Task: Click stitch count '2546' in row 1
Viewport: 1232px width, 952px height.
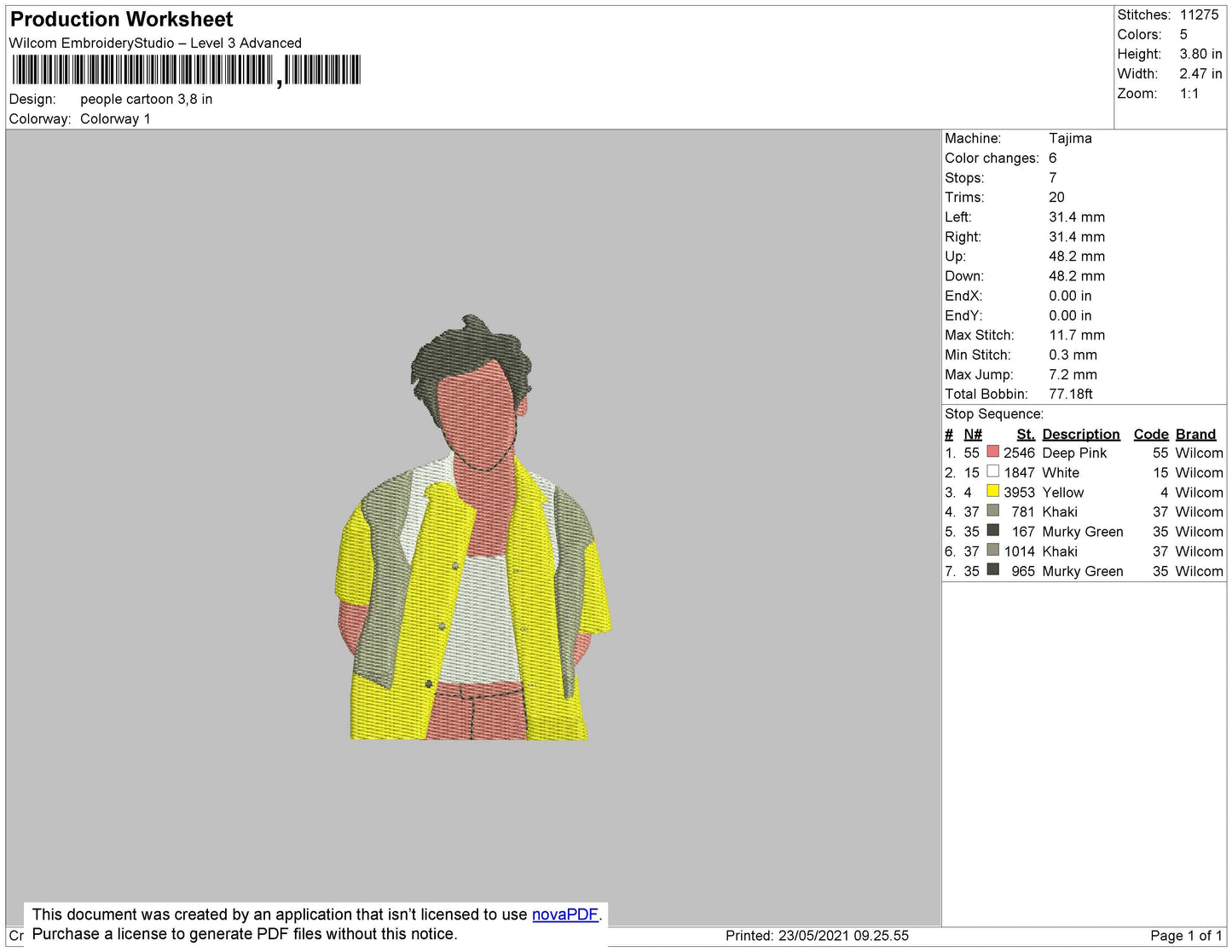Action: click(x=1019, y=453)
